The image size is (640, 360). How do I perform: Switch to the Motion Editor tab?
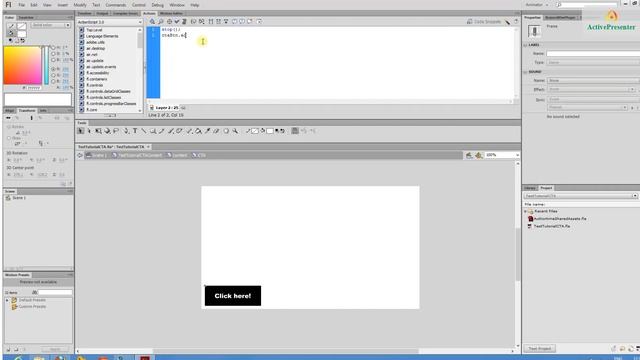click(x=171, y=13)
